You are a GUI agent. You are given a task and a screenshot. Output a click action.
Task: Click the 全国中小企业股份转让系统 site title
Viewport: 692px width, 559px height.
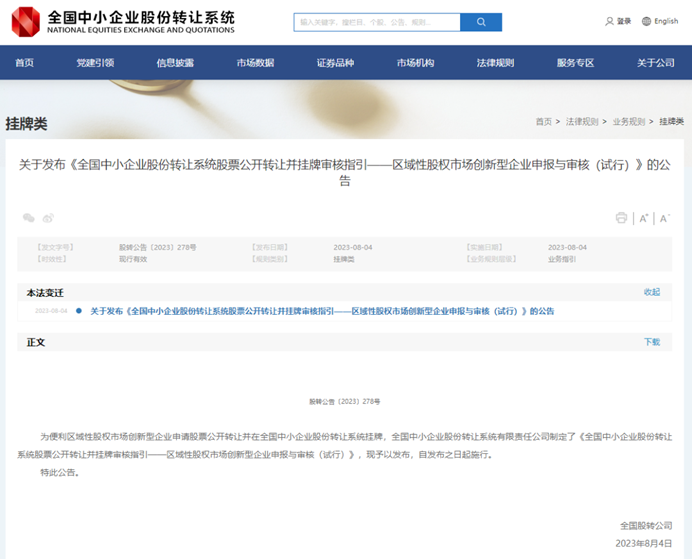coord(141,18)
